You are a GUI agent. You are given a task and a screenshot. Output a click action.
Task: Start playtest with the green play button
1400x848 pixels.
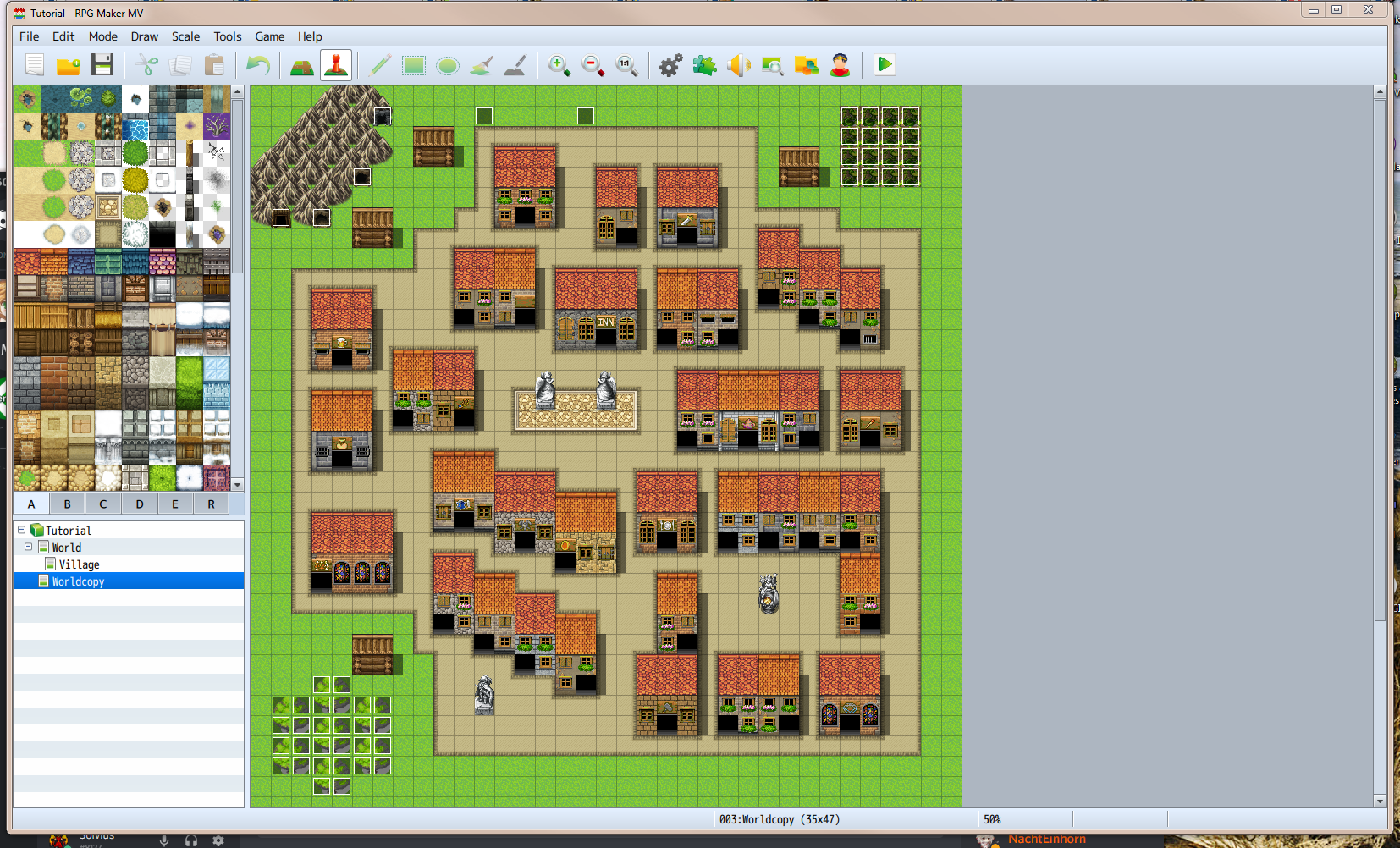tap(885, 64)
